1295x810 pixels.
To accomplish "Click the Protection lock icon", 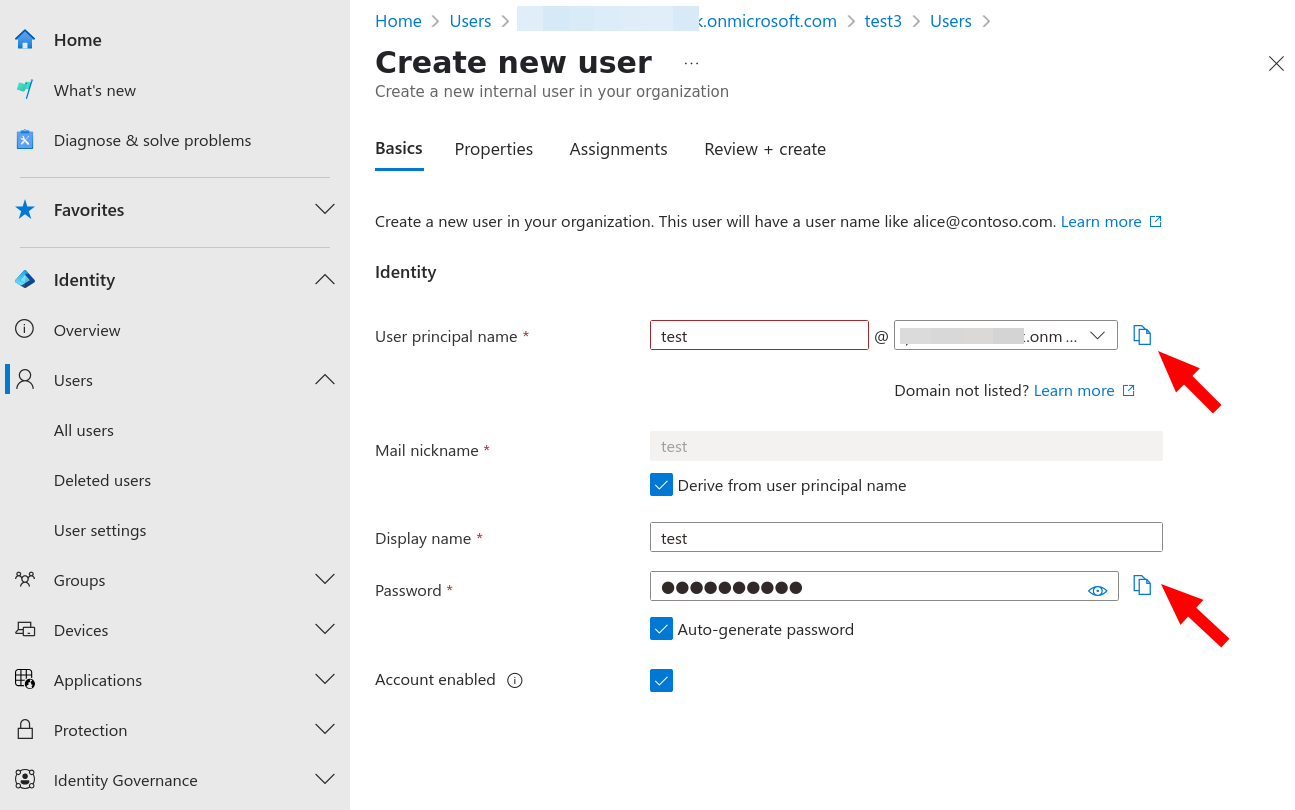I will coord(25,730).
